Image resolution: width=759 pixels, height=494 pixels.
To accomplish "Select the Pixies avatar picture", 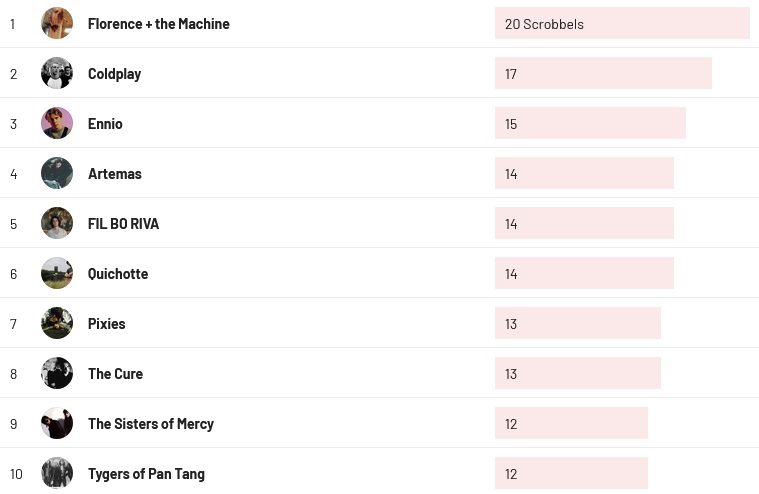I will point(57,323).
